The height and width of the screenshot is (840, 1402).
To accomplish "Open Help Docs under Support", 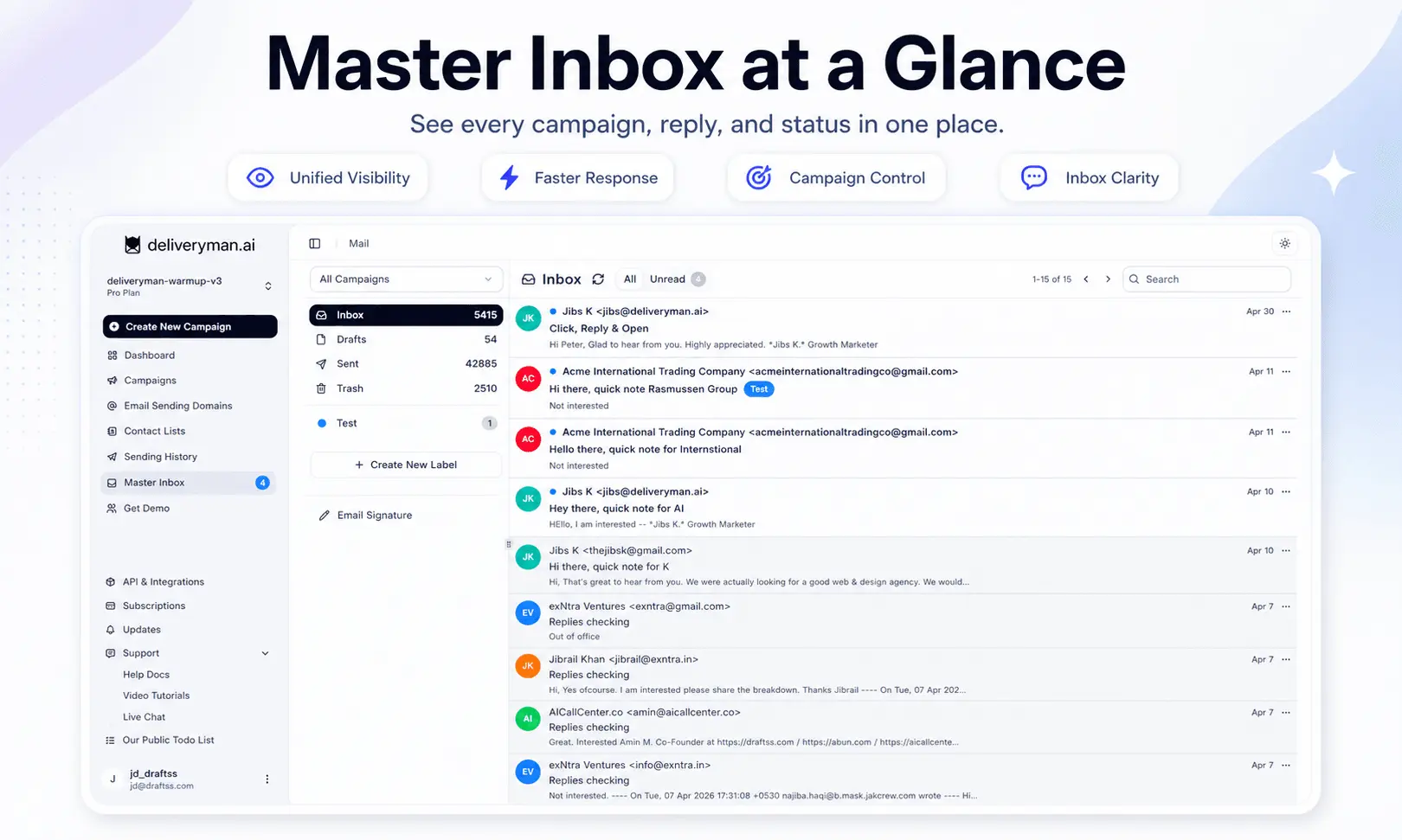I will click(x=146, y=675).
